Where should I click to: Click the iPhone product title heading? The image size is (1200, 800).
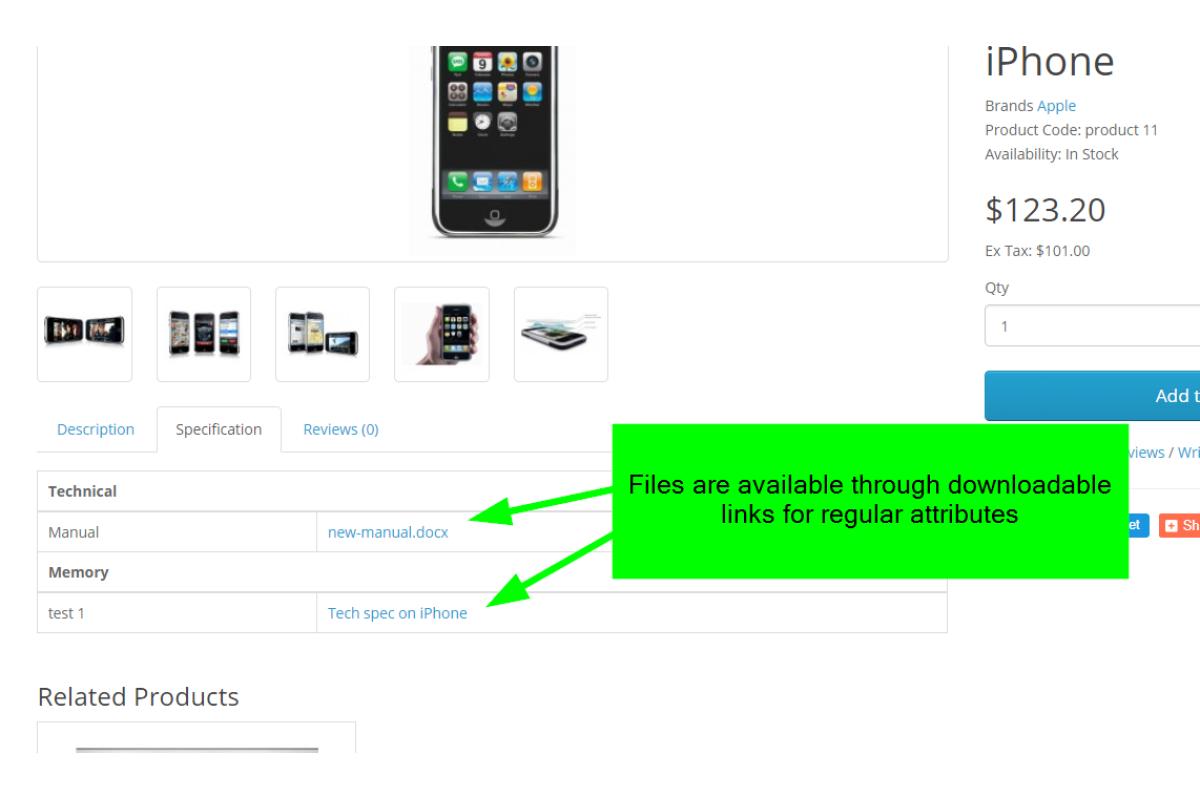(1050, 62)
